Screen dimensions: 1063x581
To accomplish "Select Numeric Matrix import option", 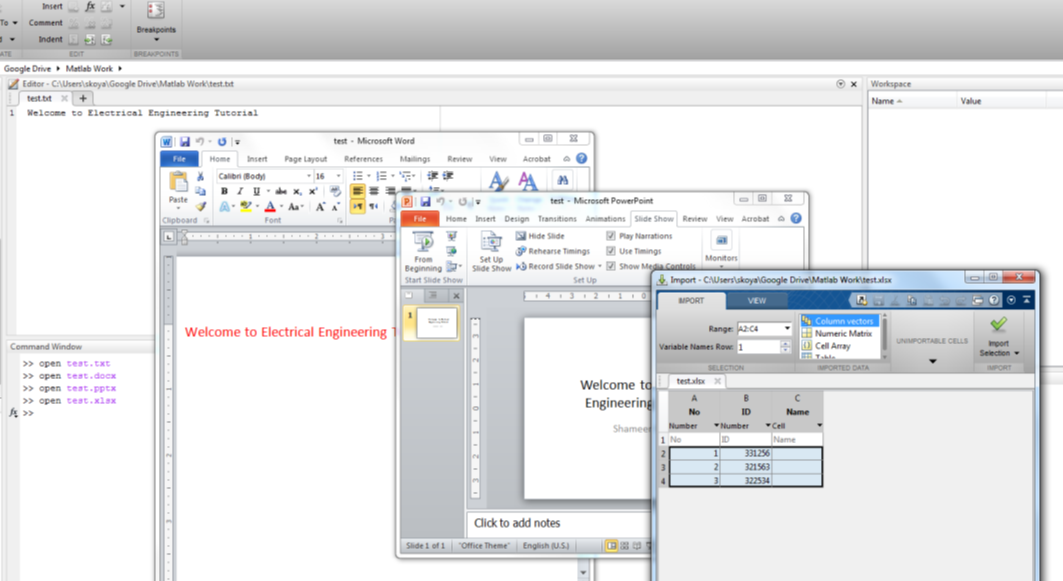I will click(843, 333).
